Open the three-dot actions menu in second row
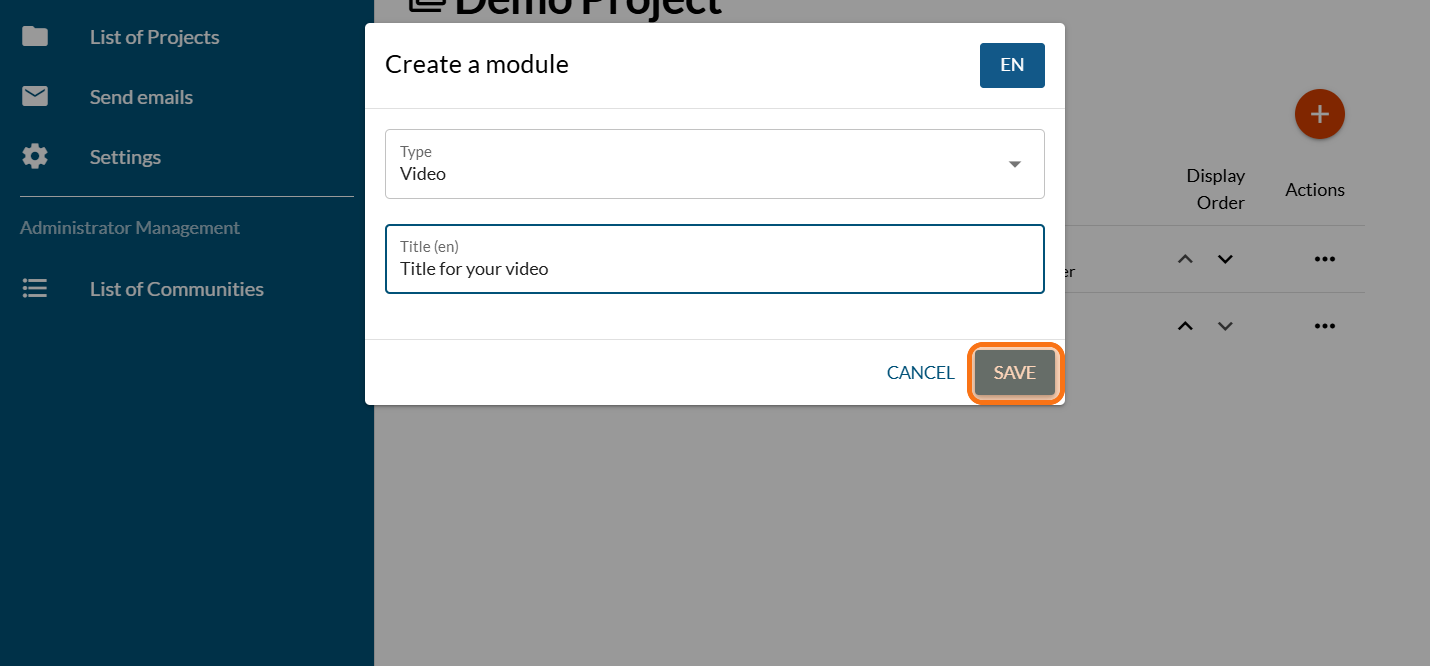This screenshot has width=1430, height=666. click(1325, 326)
